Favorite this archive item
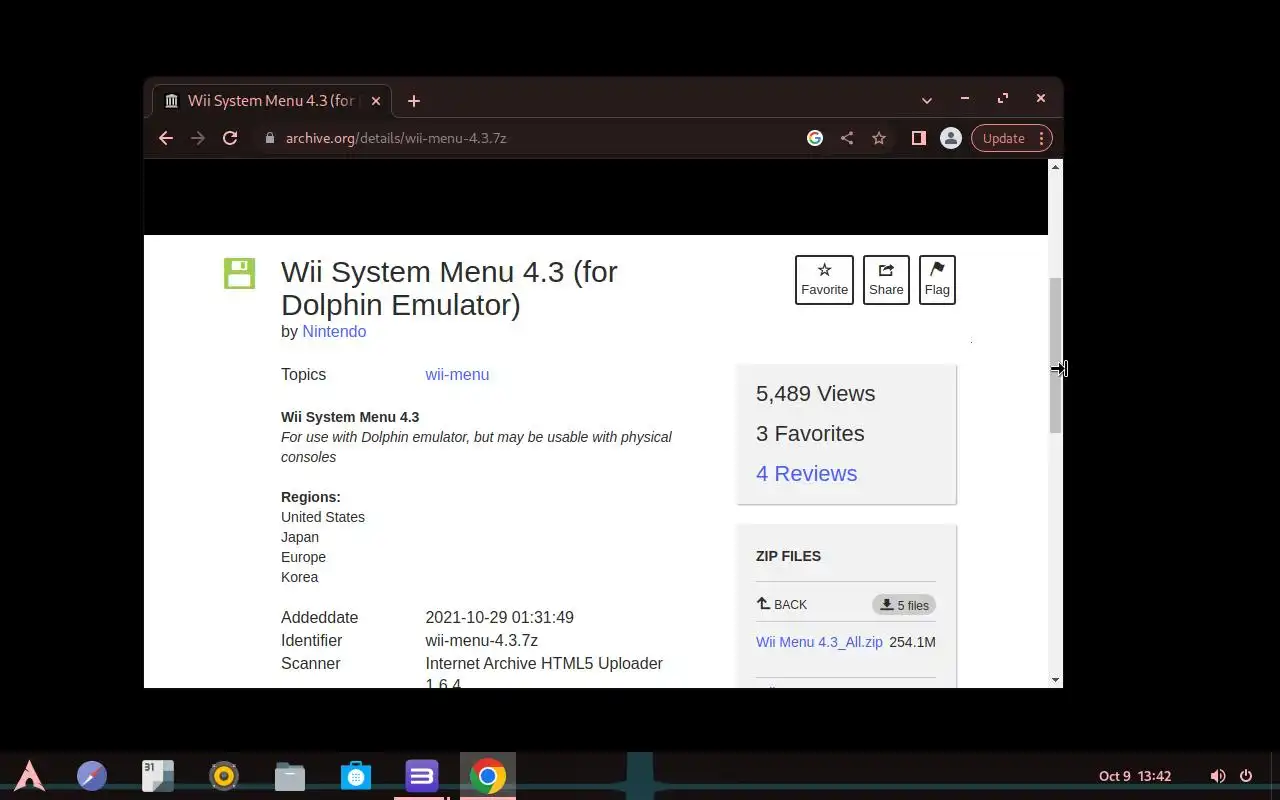Viewport: 1280px width, 800px height. [x=824, y=280]
